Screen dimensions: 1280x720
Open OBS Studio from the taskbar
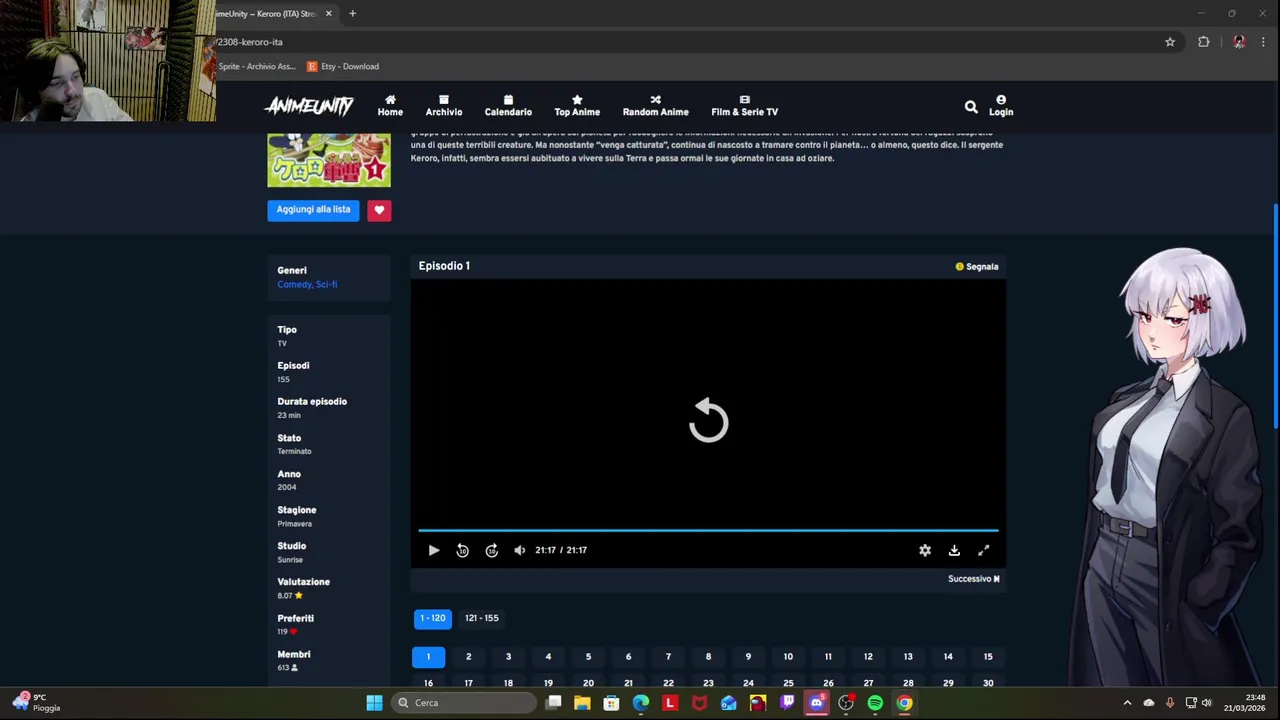846,703
